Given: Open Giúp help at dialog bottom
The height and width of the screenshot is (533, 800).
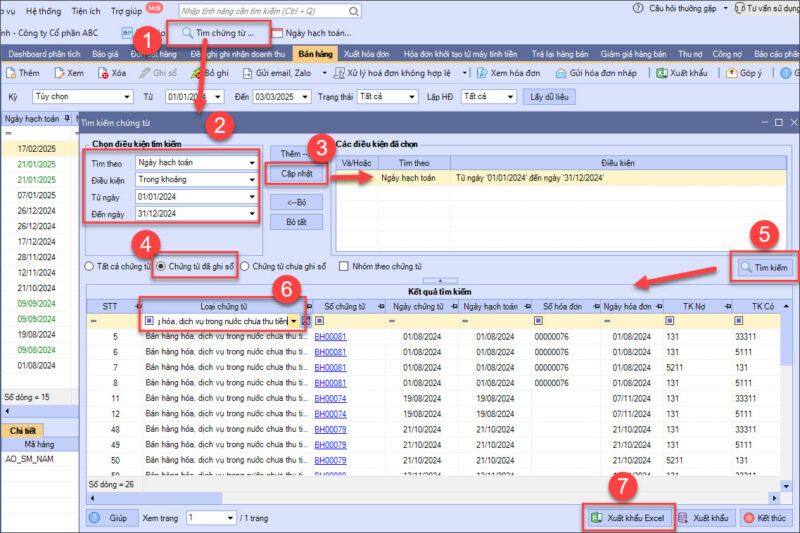Looking at the screenshot, I should (111, 518).
